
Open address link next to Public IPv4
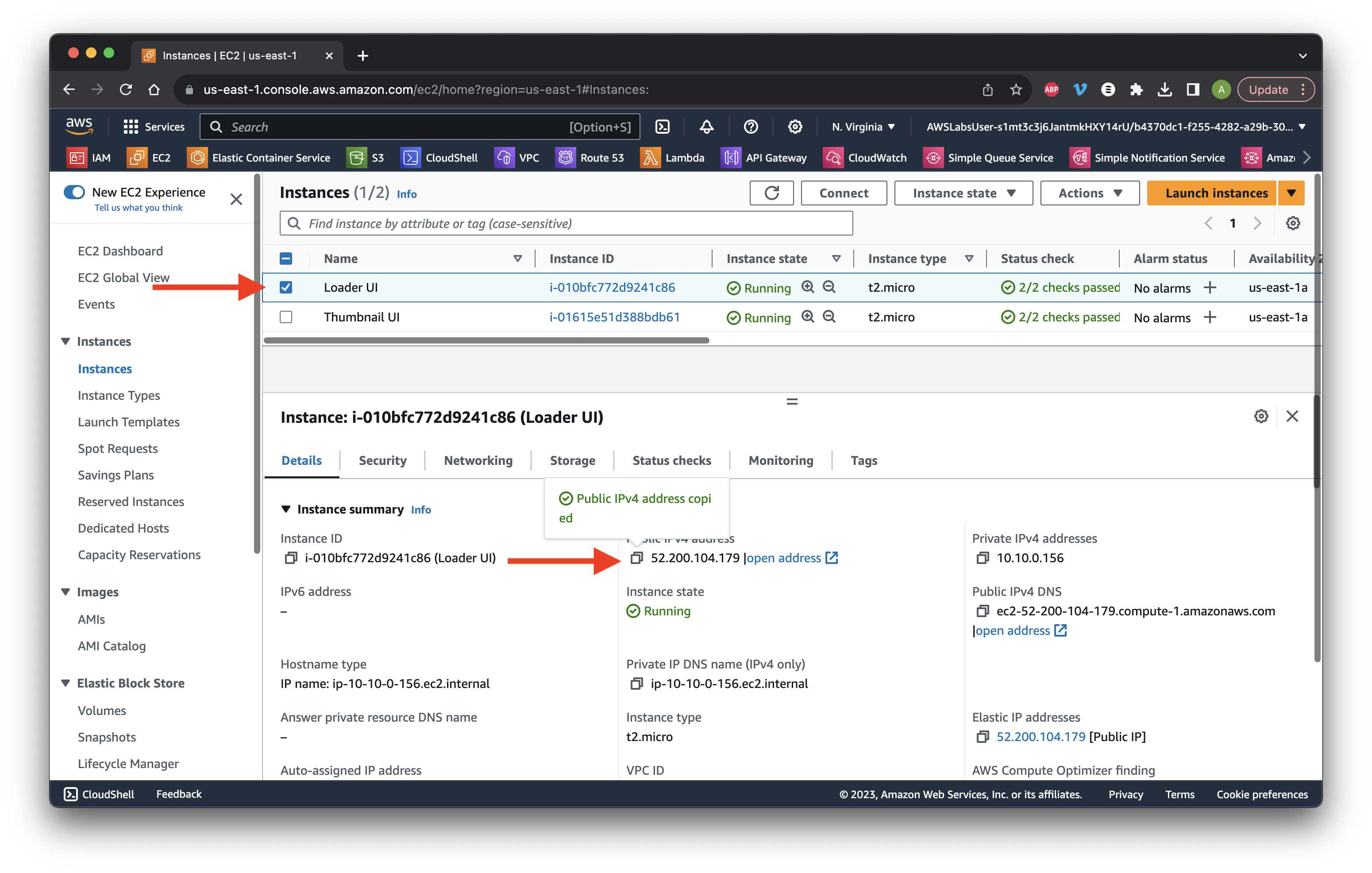(792, 558)
